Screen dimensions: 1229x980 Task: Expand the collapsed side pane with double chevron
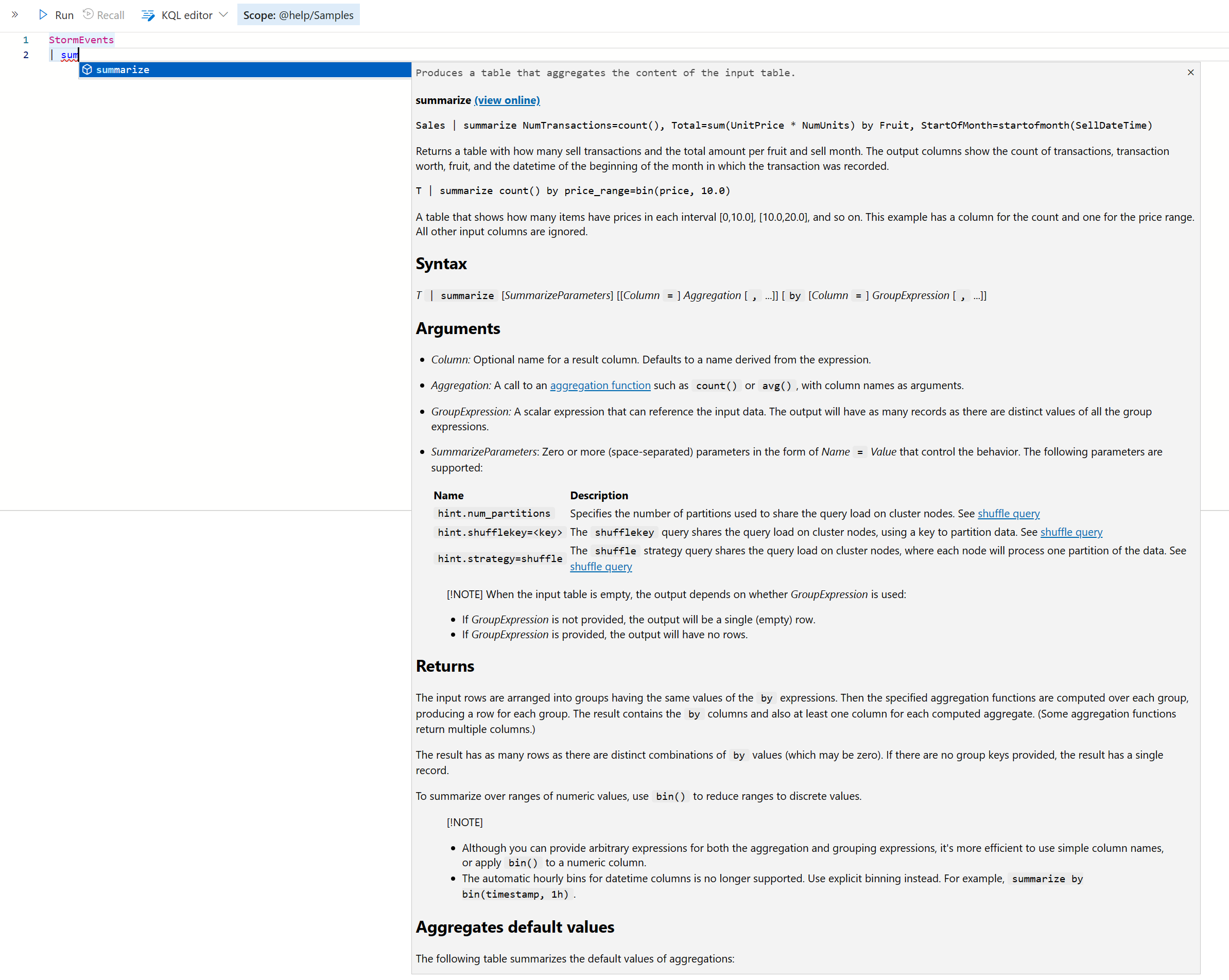click(x=15, y=15)
